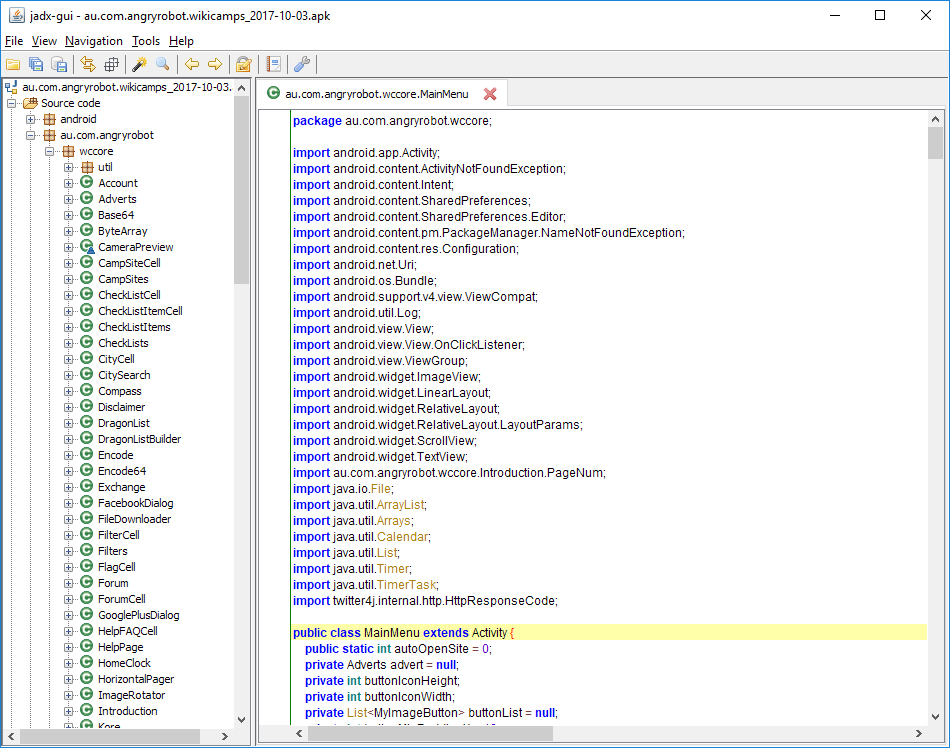Click the Save all toolbar icon
Viewport: 950px width, 748px height.
[x=36, y=64]
